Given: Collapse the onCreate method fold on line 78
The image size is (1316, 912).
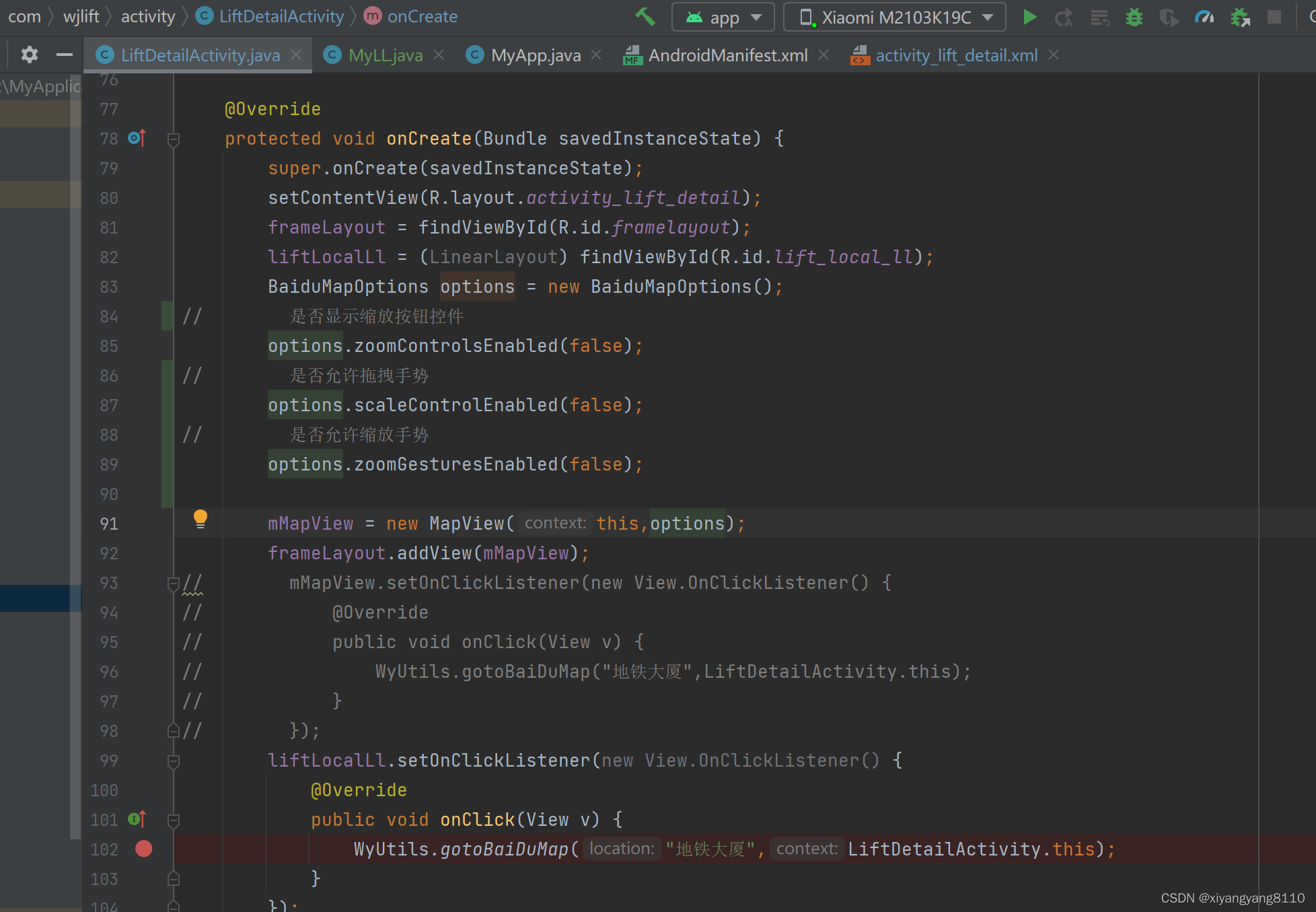Looking at the screenshot, I should (x=173, y=139).
